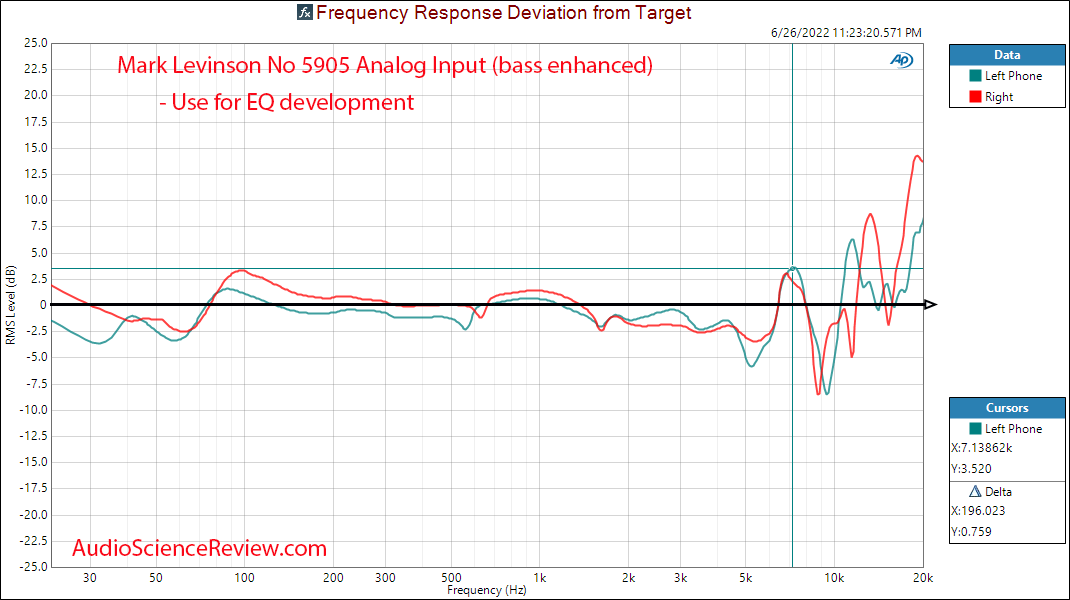Click the "1k" tick on the frequency axis

(539, 577)
